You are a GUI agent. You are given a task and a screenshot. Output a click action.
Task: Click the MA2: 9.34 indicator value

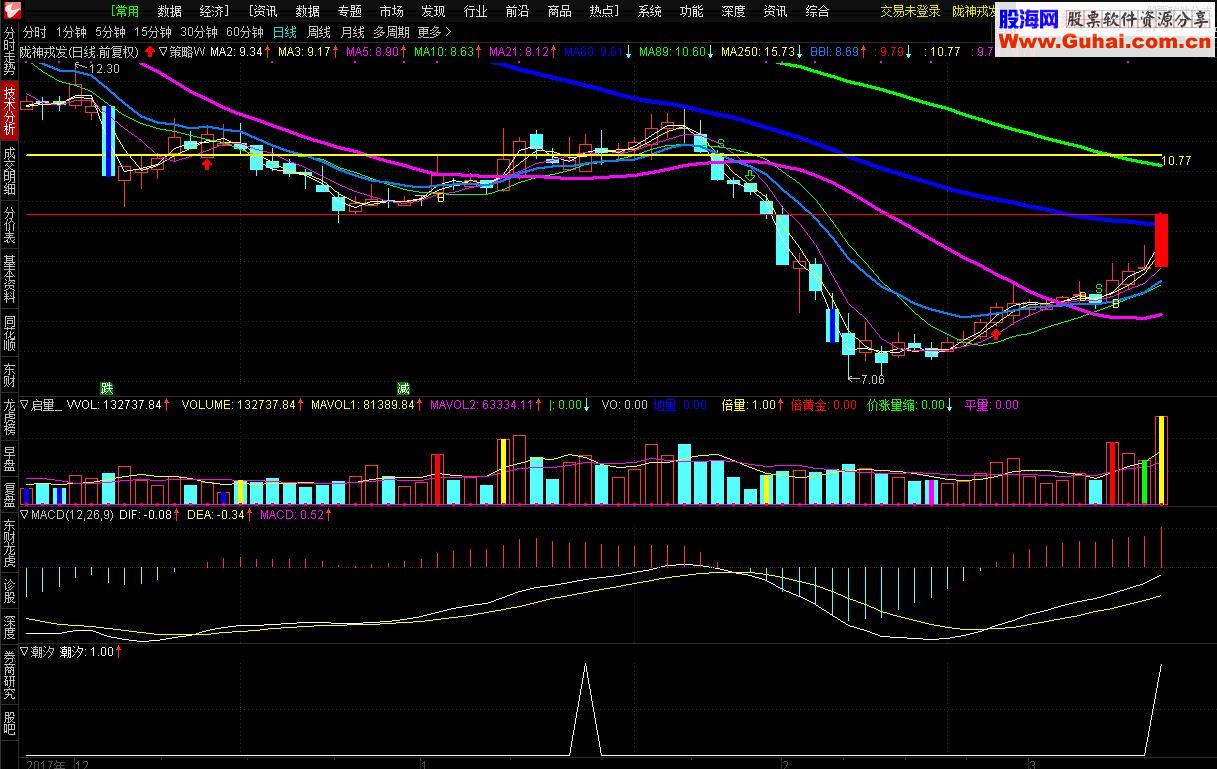point(237,51)
